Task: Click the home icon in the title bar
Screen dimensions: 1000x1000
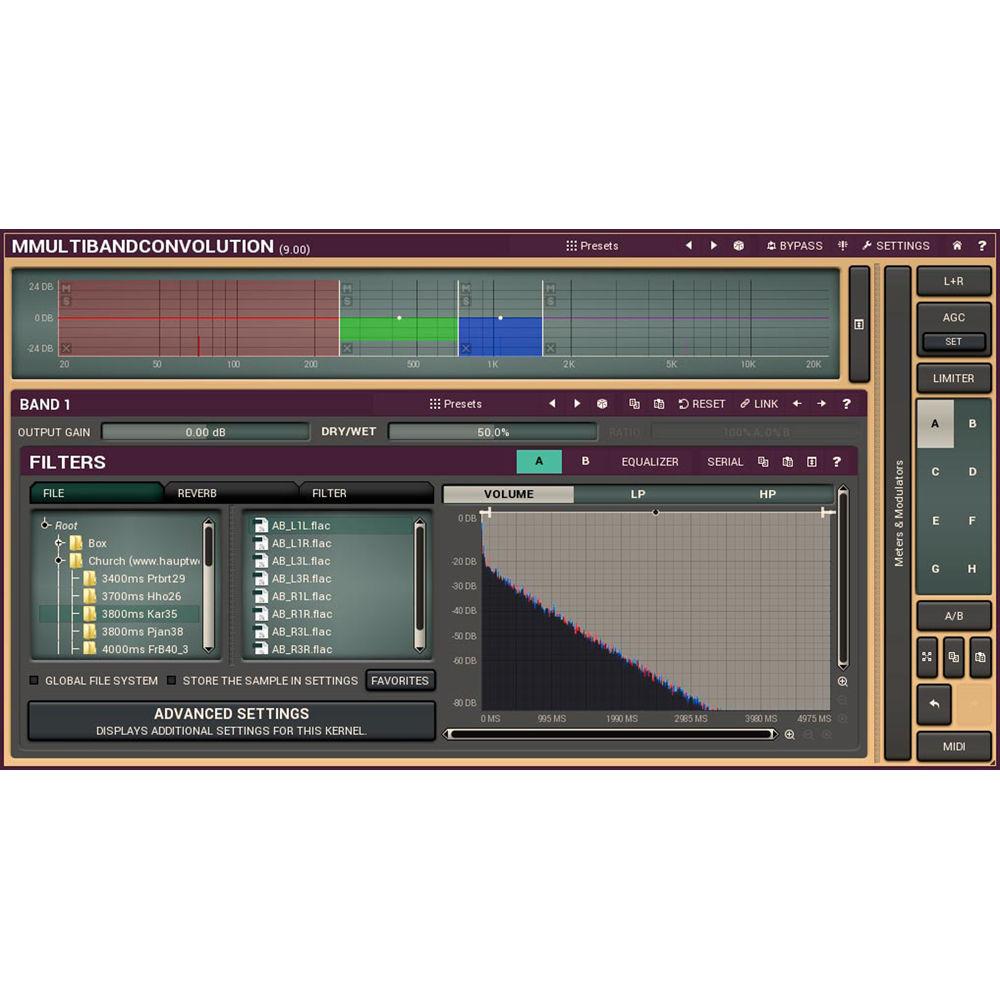Action: pyautogui.click(x=956, y=245)
